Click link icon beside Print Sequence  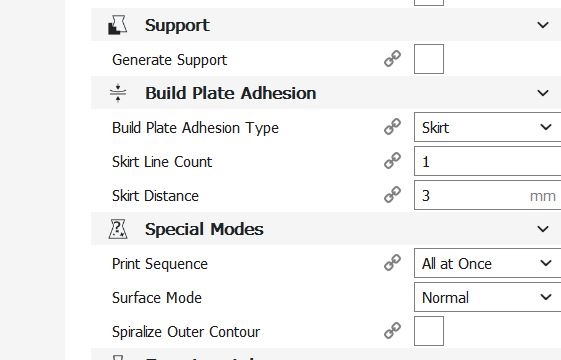[392, 263]
